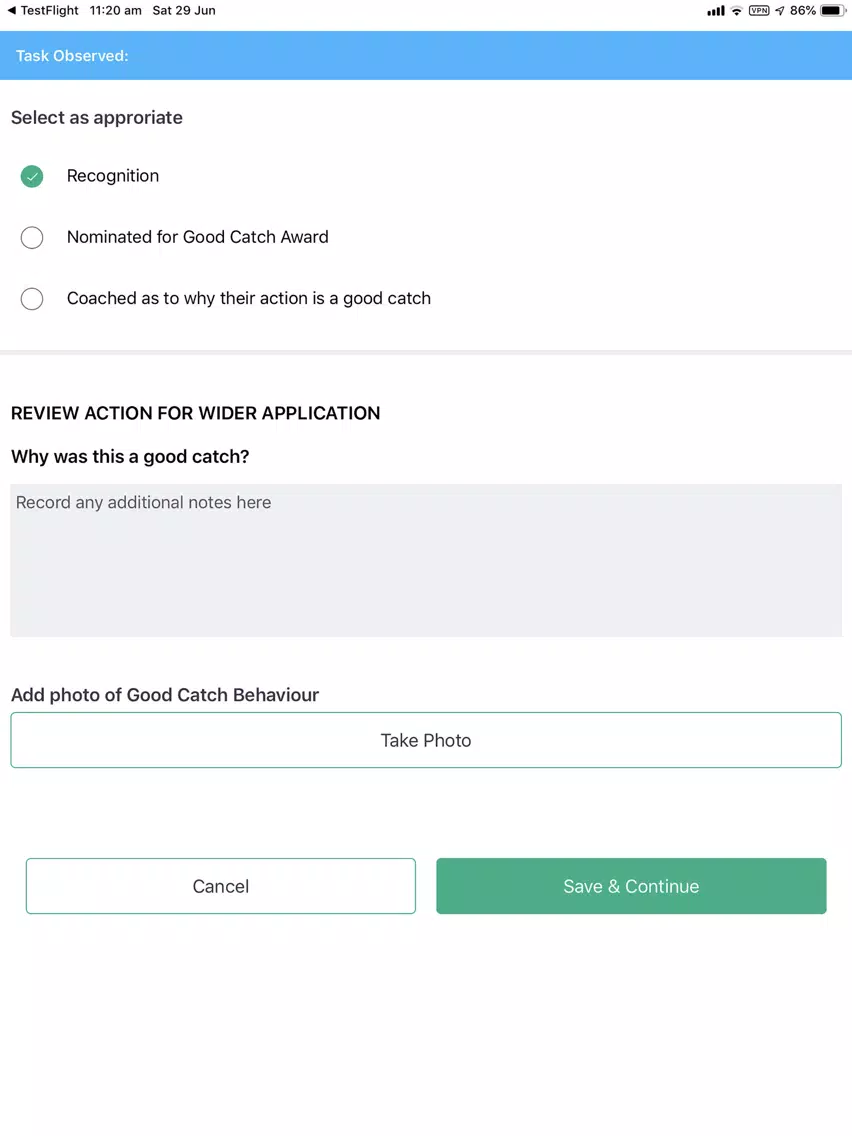Tap the Coached good catch label text
Screen dimensions: 852x1136
coord(248,298)
